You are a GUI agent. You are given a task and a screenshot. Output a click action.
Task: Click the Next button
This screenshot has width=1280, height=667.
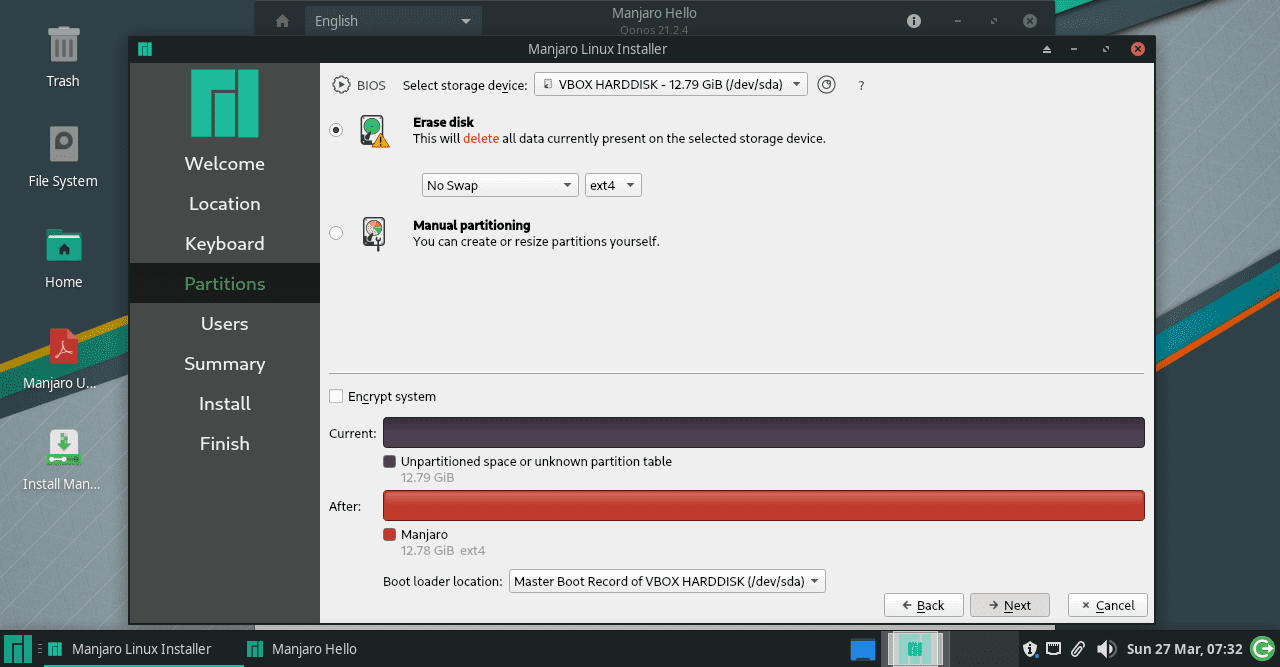pos(1009,605)
